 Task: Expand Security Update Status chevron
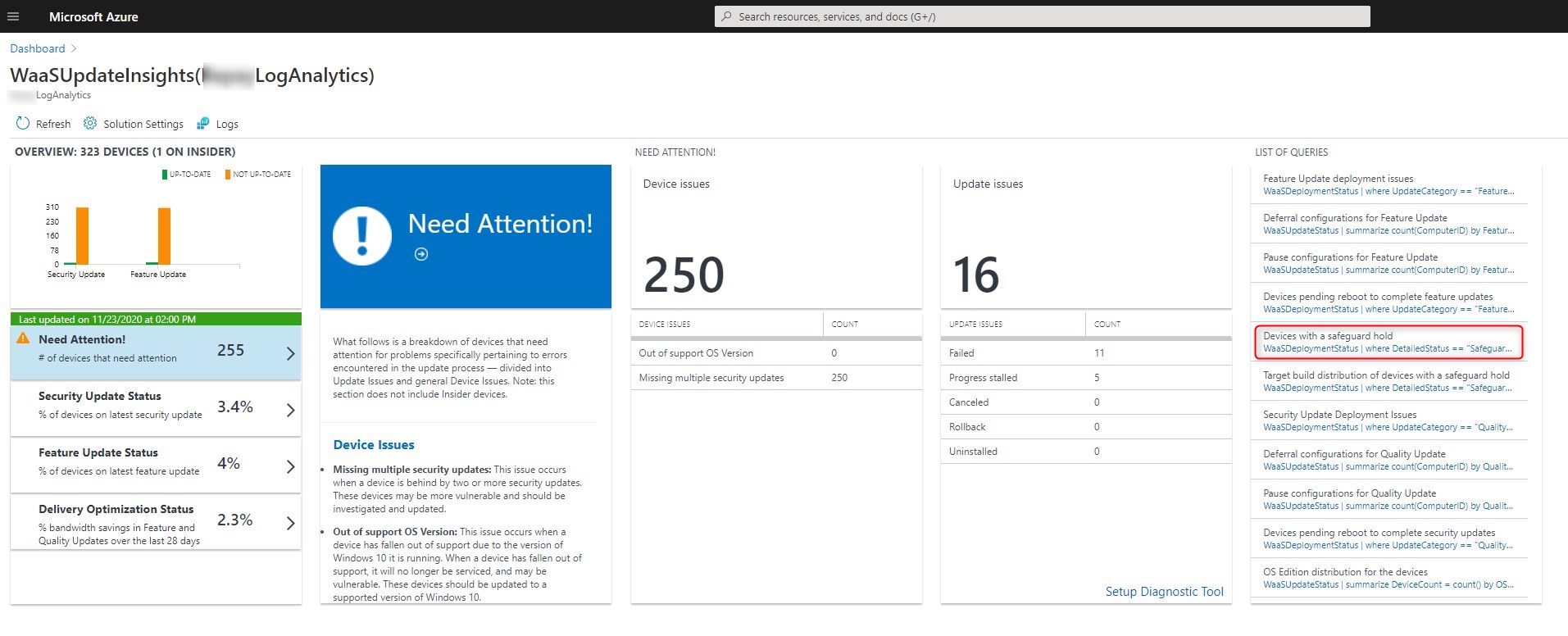pyautogui.click(x=290, y=410)
